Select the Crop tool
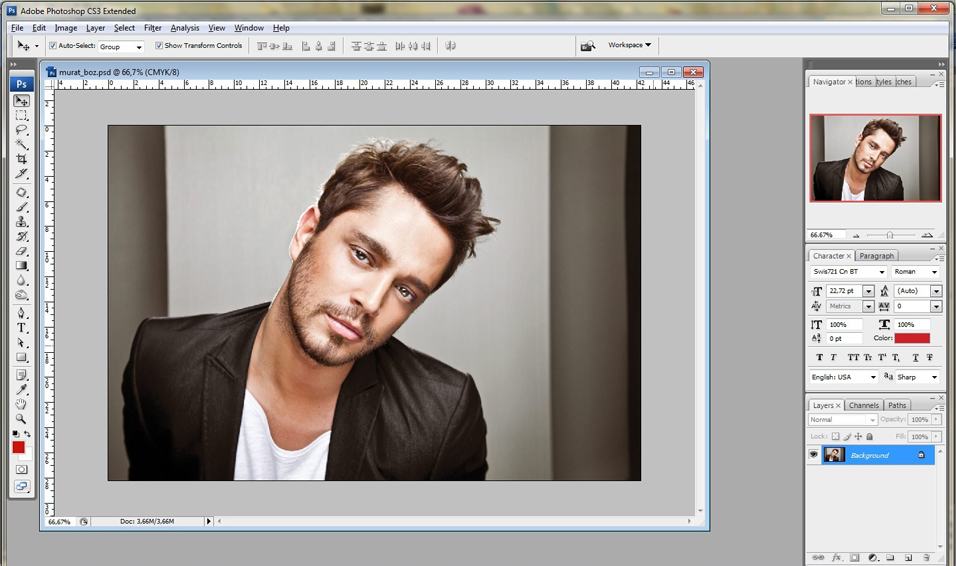 click(21, 159)
